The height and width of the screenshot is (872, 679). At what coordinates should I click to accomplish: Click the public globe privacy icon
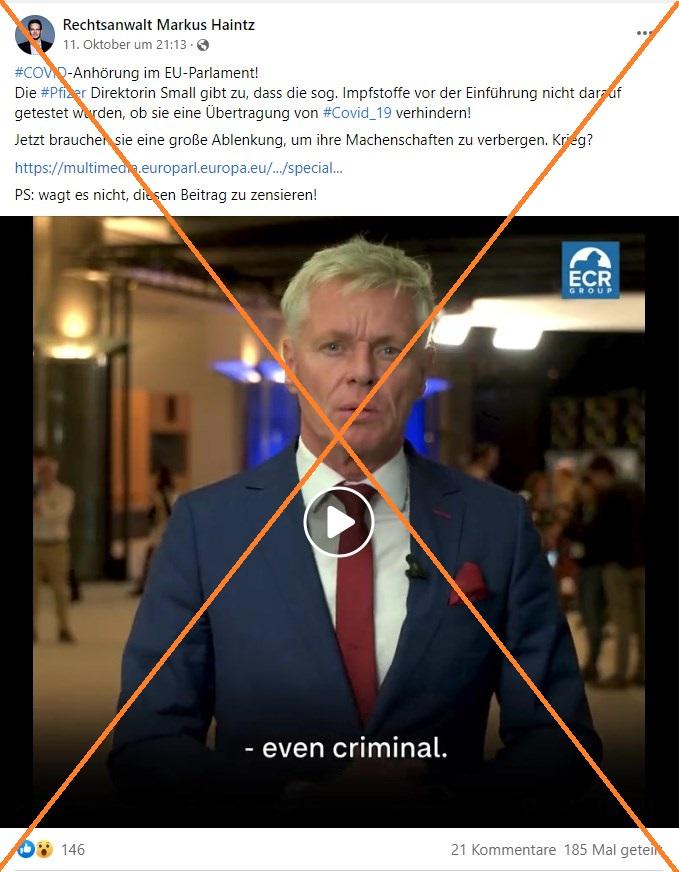[203, 45]
